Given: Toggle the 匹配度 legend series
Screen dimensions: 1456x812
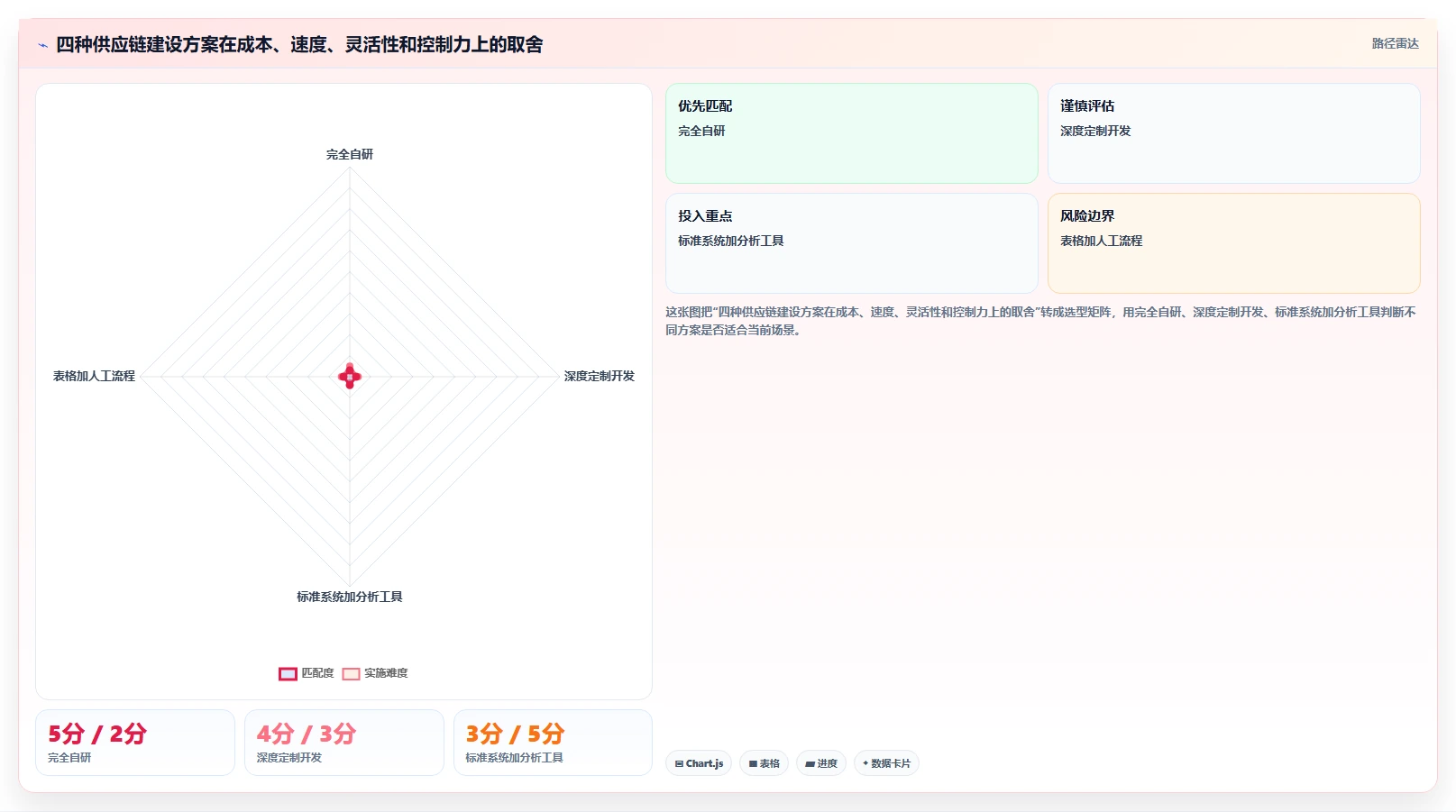Looking at the screenshot, I should click(x=307, y=673).
